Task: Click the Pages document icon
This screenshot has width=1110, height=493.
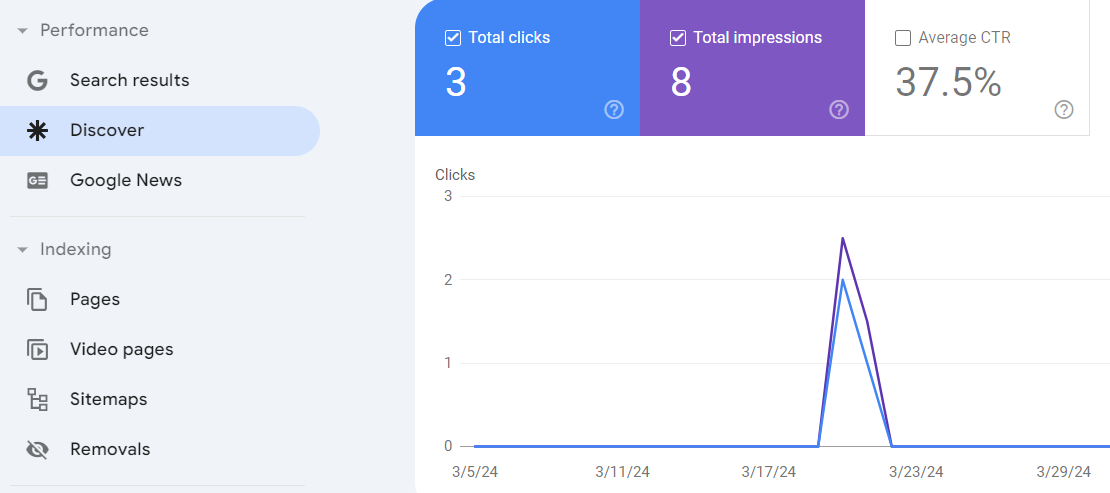Action: pos(37,300)
